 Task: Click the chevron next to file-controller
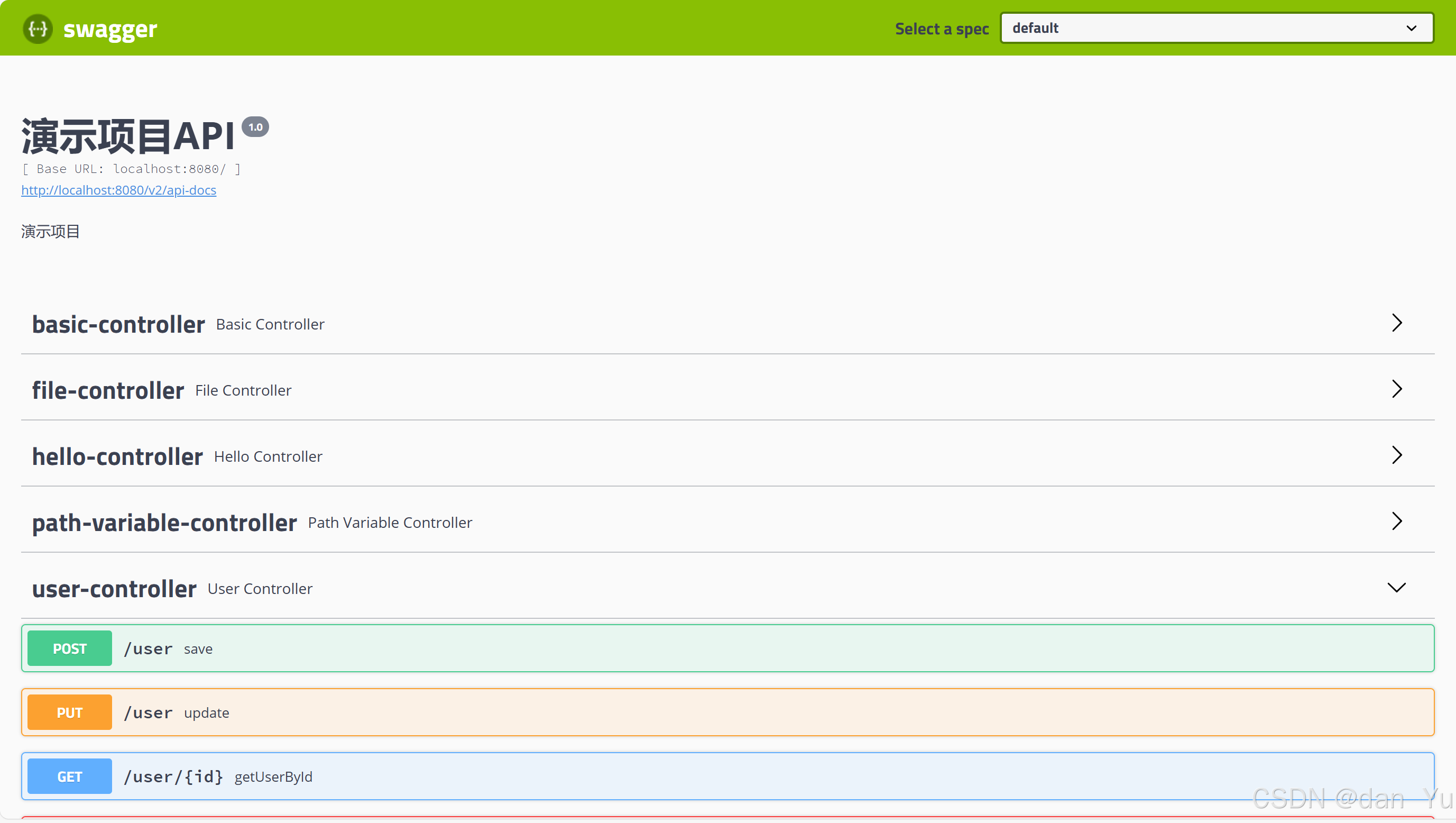pos(1397,389)
